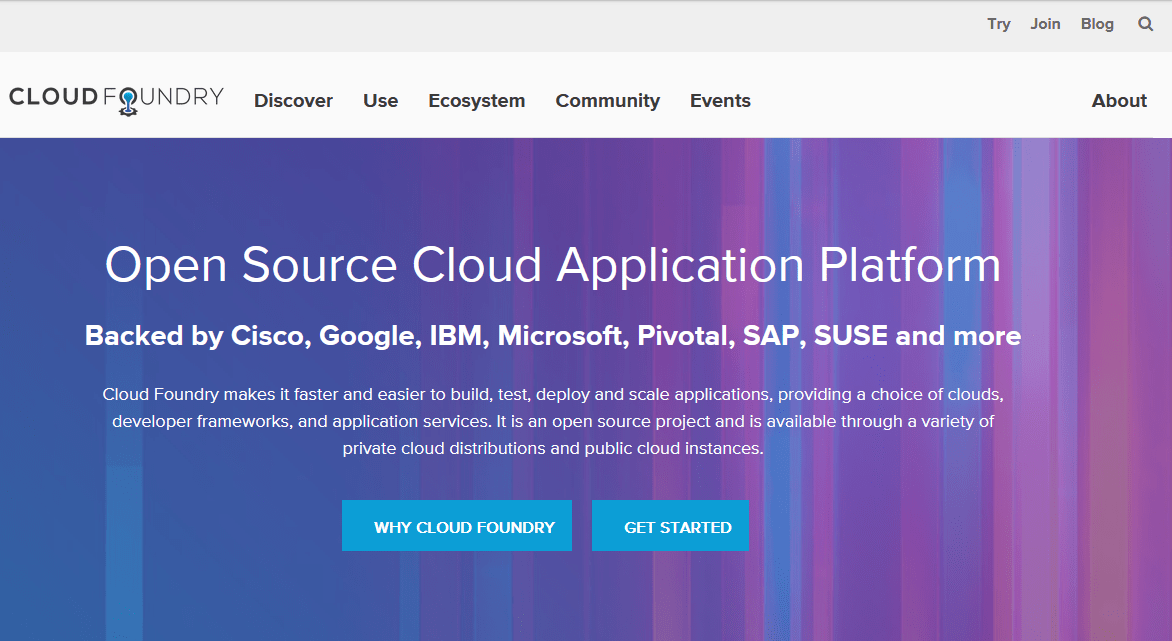Click the Backed by Cisco, Google subheading
Screen dimensions: 1172x641
[x=552, y=335]
